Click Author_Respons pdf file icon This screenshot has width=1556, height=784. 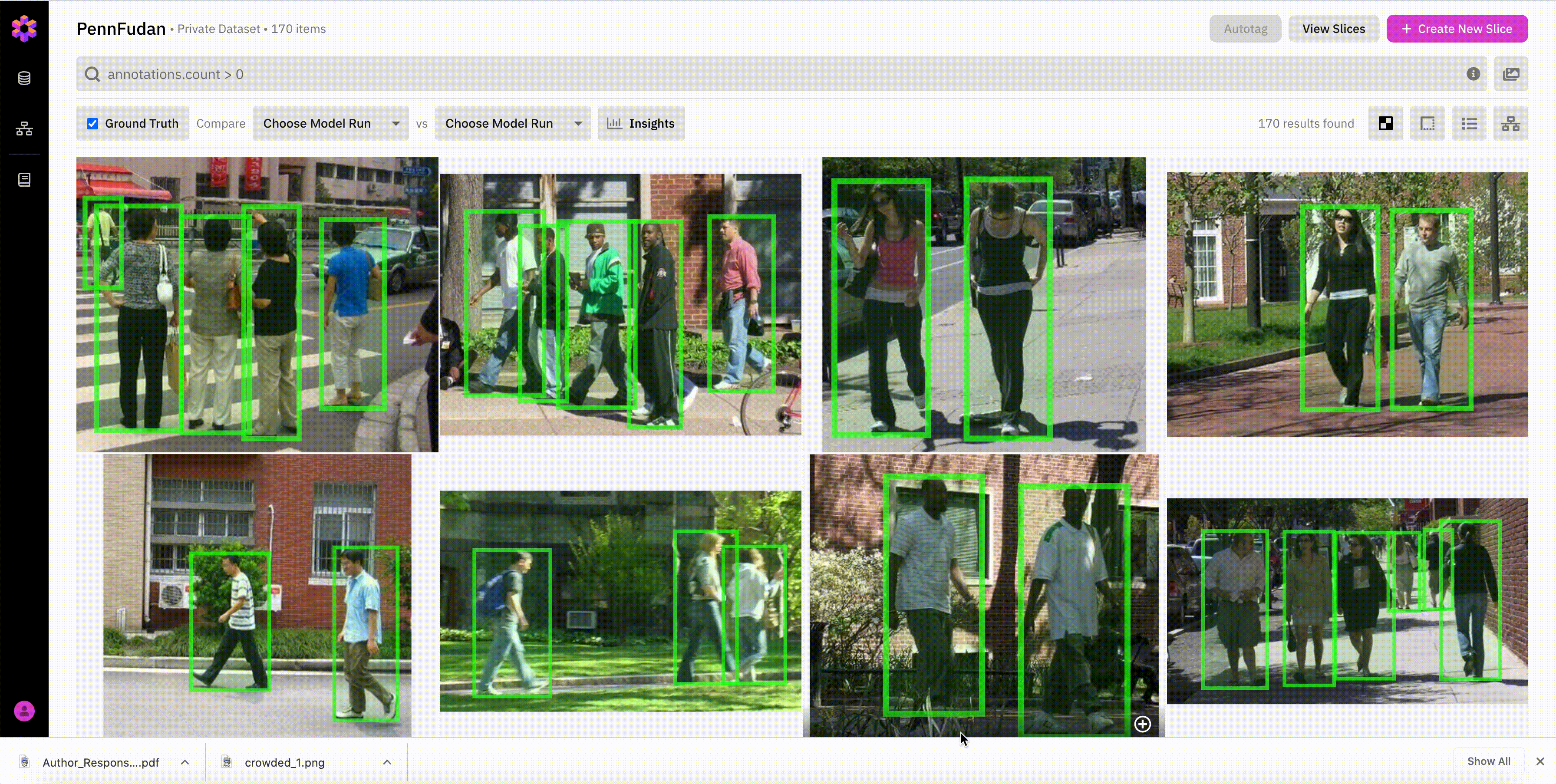pyautogui.click(x=24, y=762)
